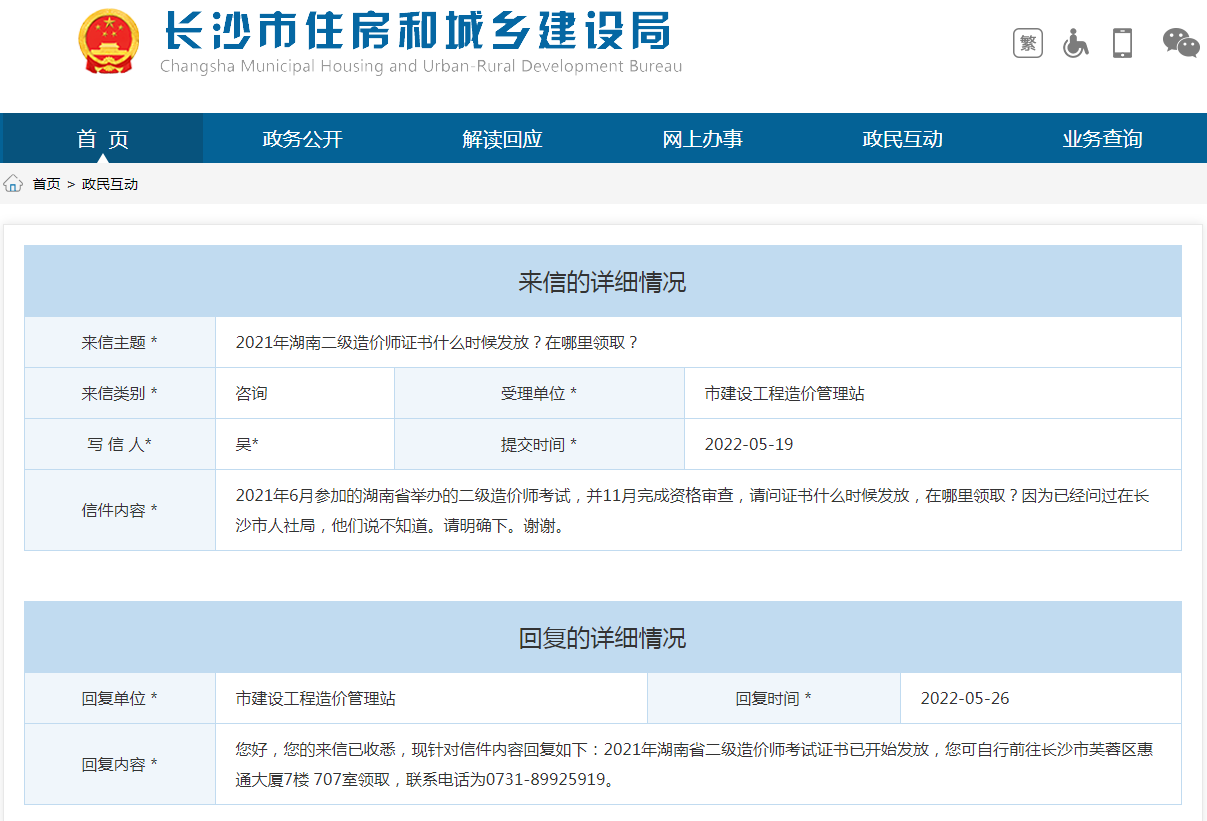1207x821 pixels.
Task: Open the 业务查询 navigation menu
Action: [x=1102, y=139]
